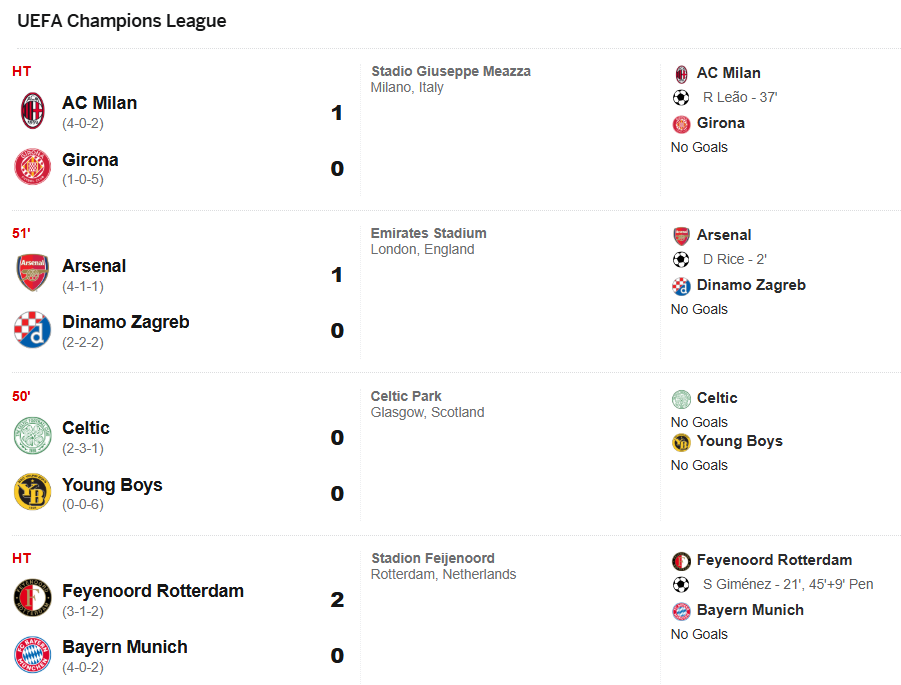Click the S Giménez goal scorer entry
The image size is (901, 685).
pos(787,584)
